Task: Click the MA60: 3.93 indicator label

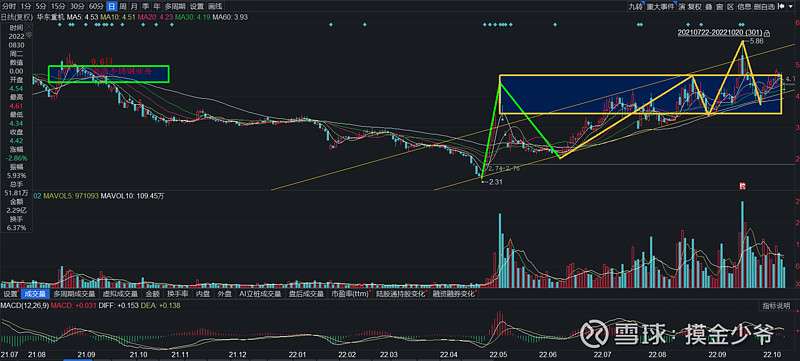Action: point(230,17)
